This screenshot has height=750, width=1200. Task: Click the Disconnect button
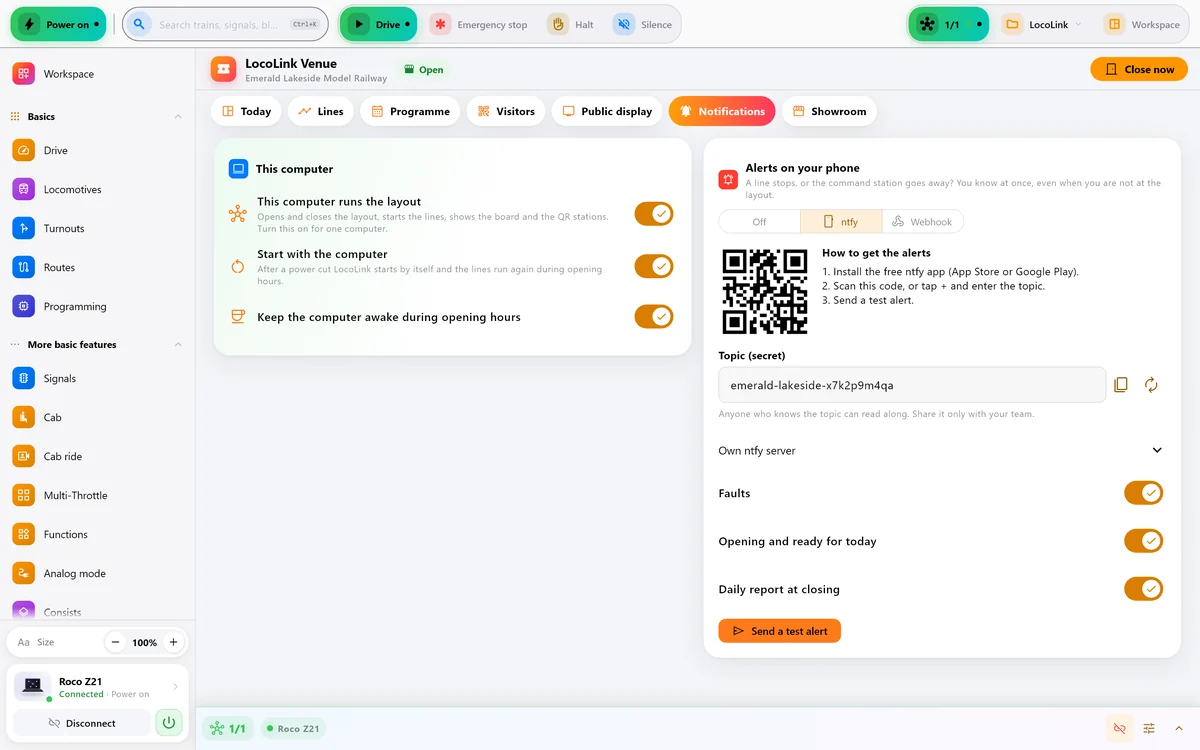pos(82,722)
